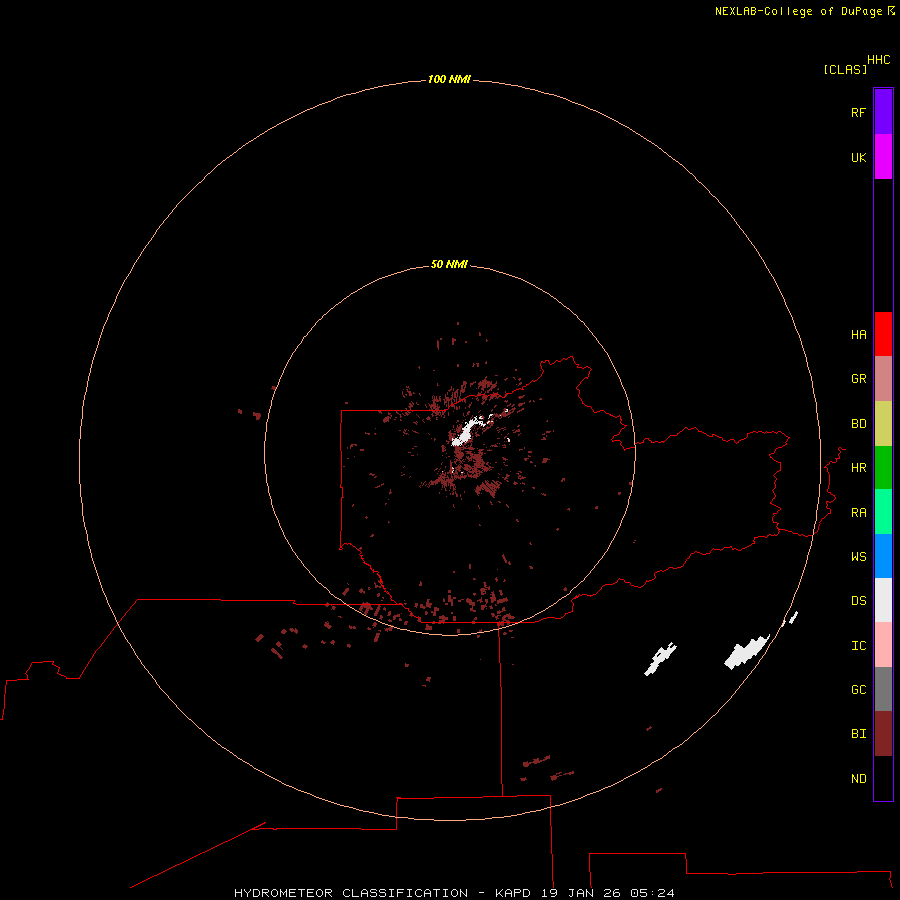
Task: Click the HR green legend swatch
Action: [x=883, y=468]
